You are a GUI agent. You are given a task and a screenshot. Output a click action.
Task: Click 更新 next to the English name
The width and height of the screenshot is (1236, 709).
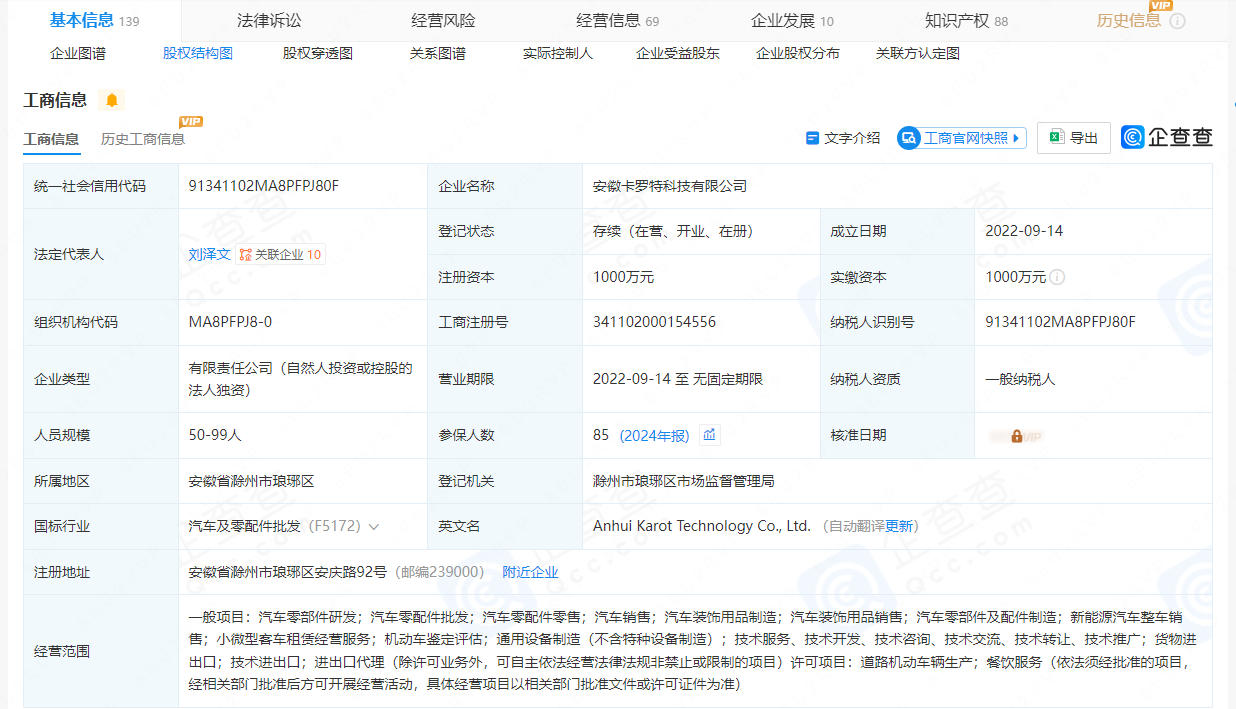(x=899, y=526)
